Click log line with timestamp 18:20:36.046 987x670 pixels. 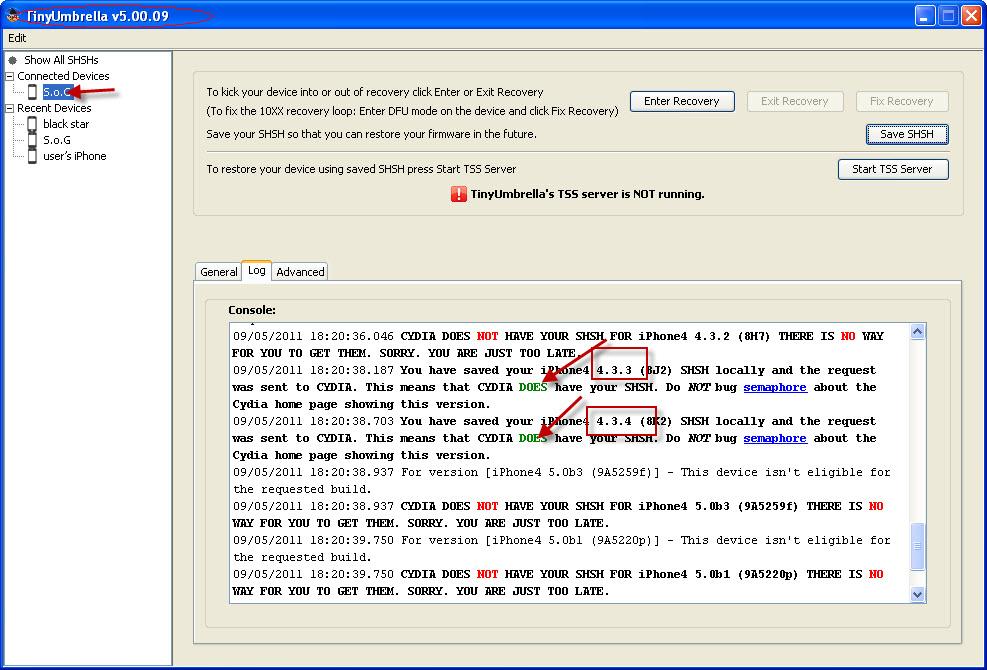(x=558, y=344)
